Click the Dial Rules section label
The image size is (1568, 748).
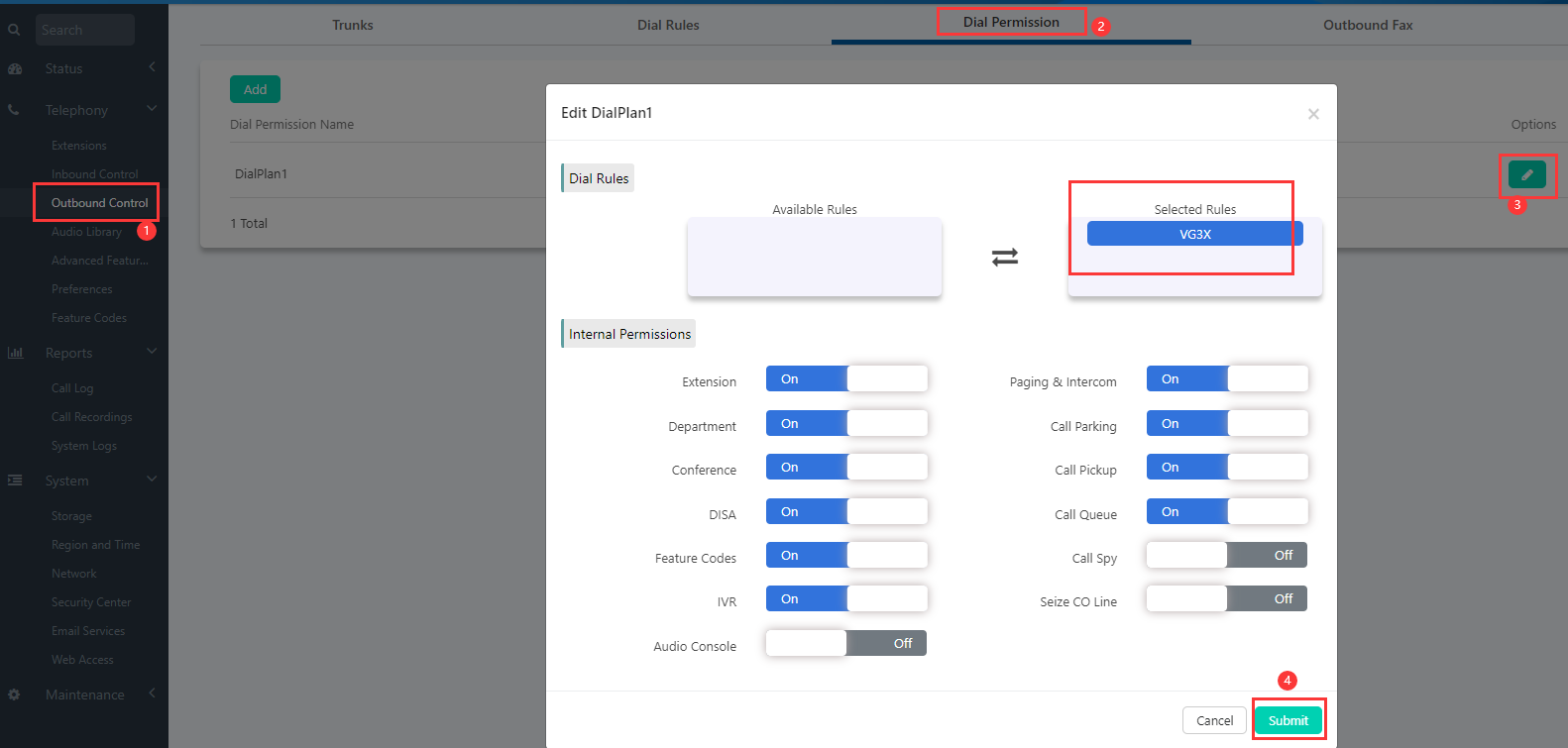point(599,178)
